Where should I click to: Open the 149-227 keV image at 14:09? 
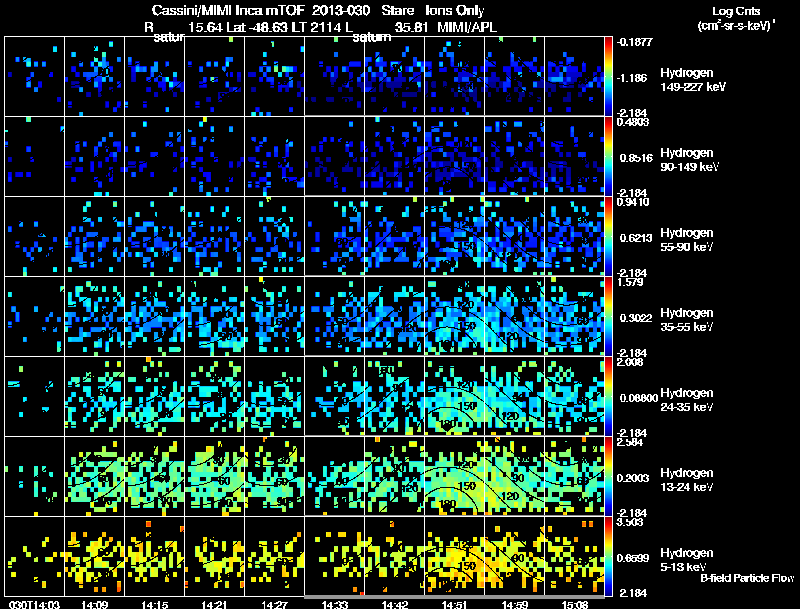tap(94, 77)
